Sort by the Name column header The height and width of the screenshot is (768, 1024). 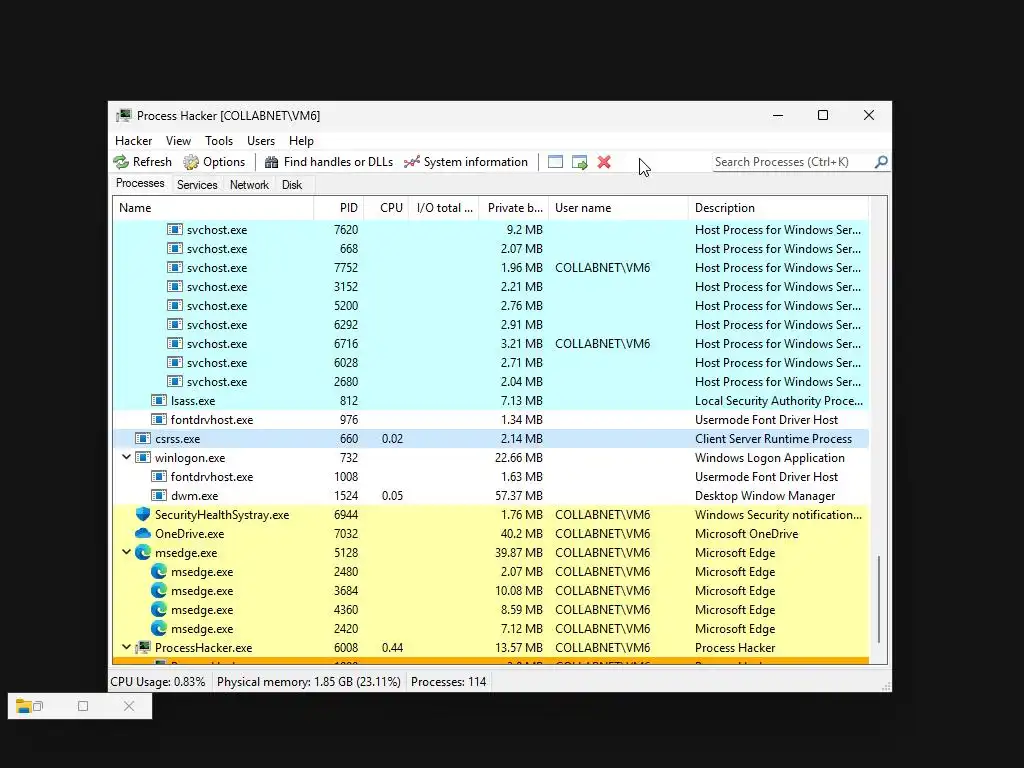pos(213,208)
